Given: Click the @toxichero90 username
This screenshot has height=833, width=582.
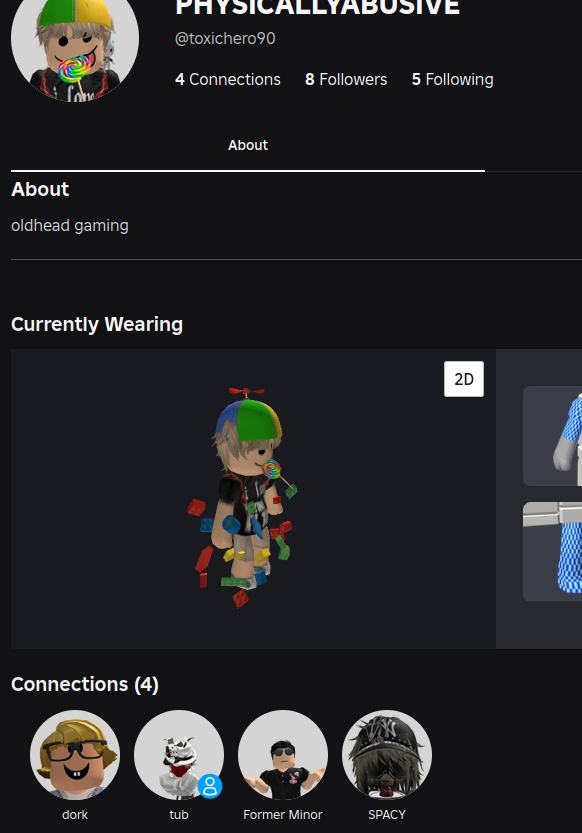Looking at the screenshot, I should click(x=225, y=38).
